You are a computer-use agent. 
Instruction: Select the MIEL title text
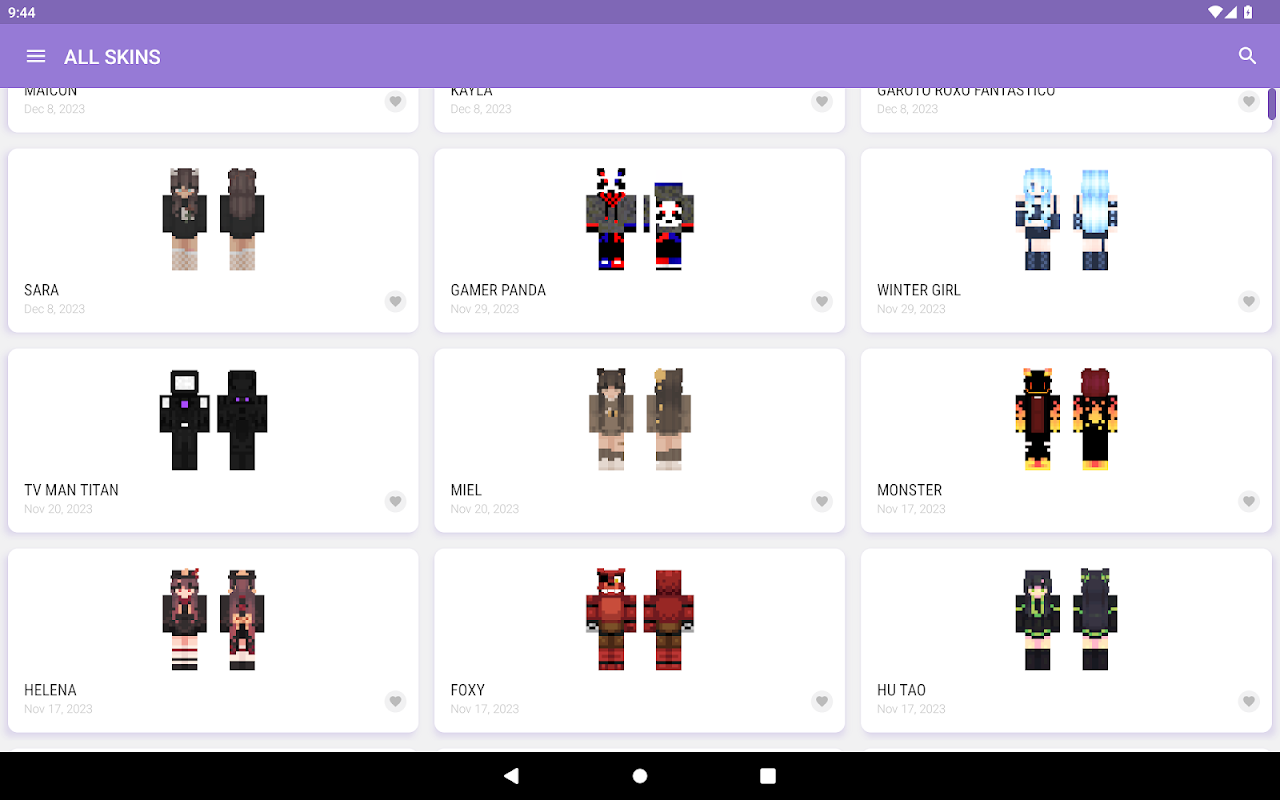pyautogui.click(x=466, y=490)
